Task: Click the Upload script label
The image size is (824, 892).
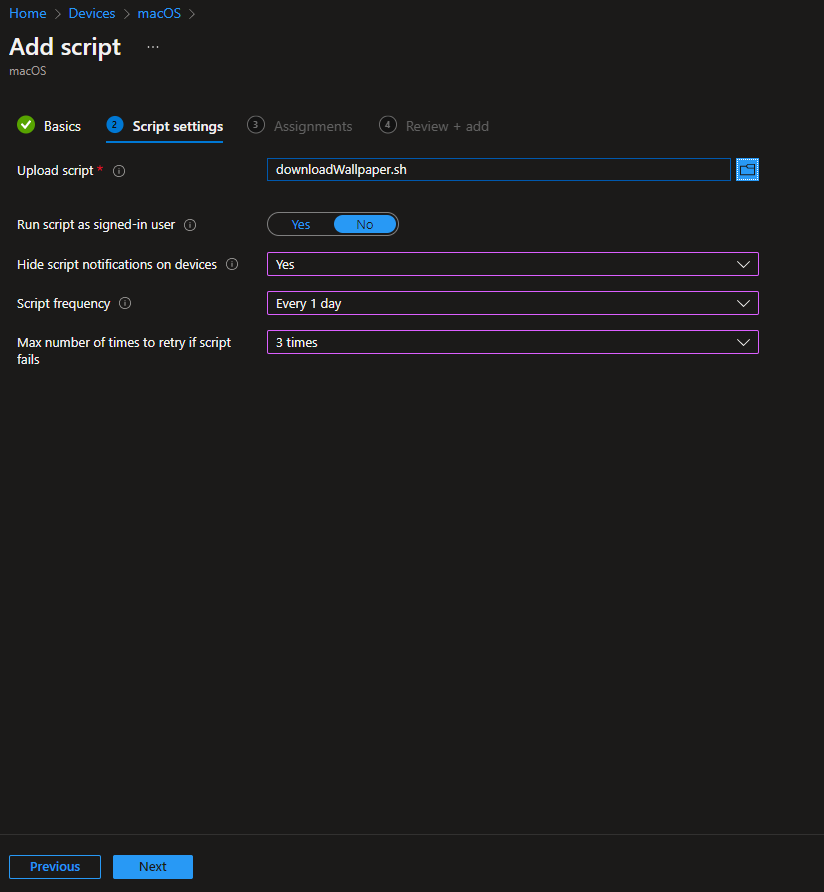Action: 55,171
